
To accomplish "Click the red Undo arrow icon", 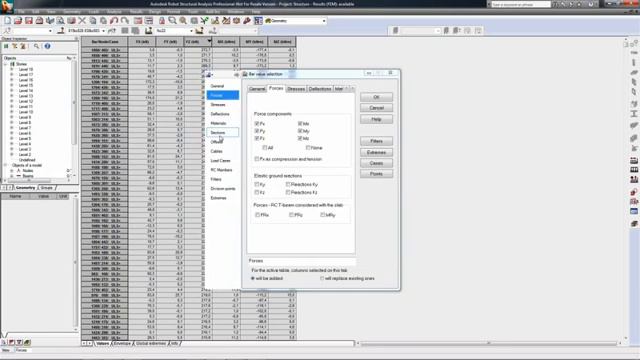I will [114, 20].
